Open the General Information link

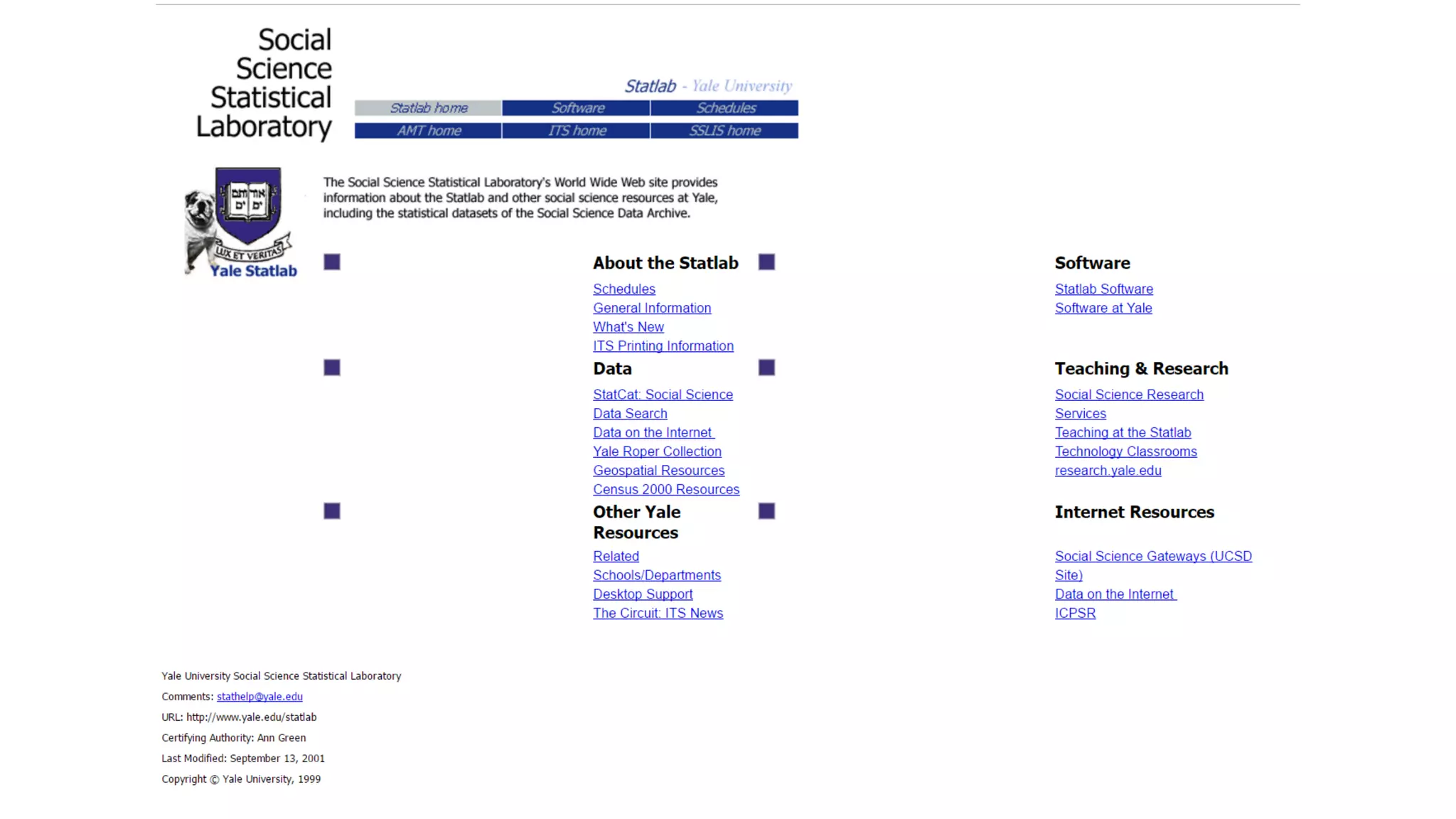point(652,308)
